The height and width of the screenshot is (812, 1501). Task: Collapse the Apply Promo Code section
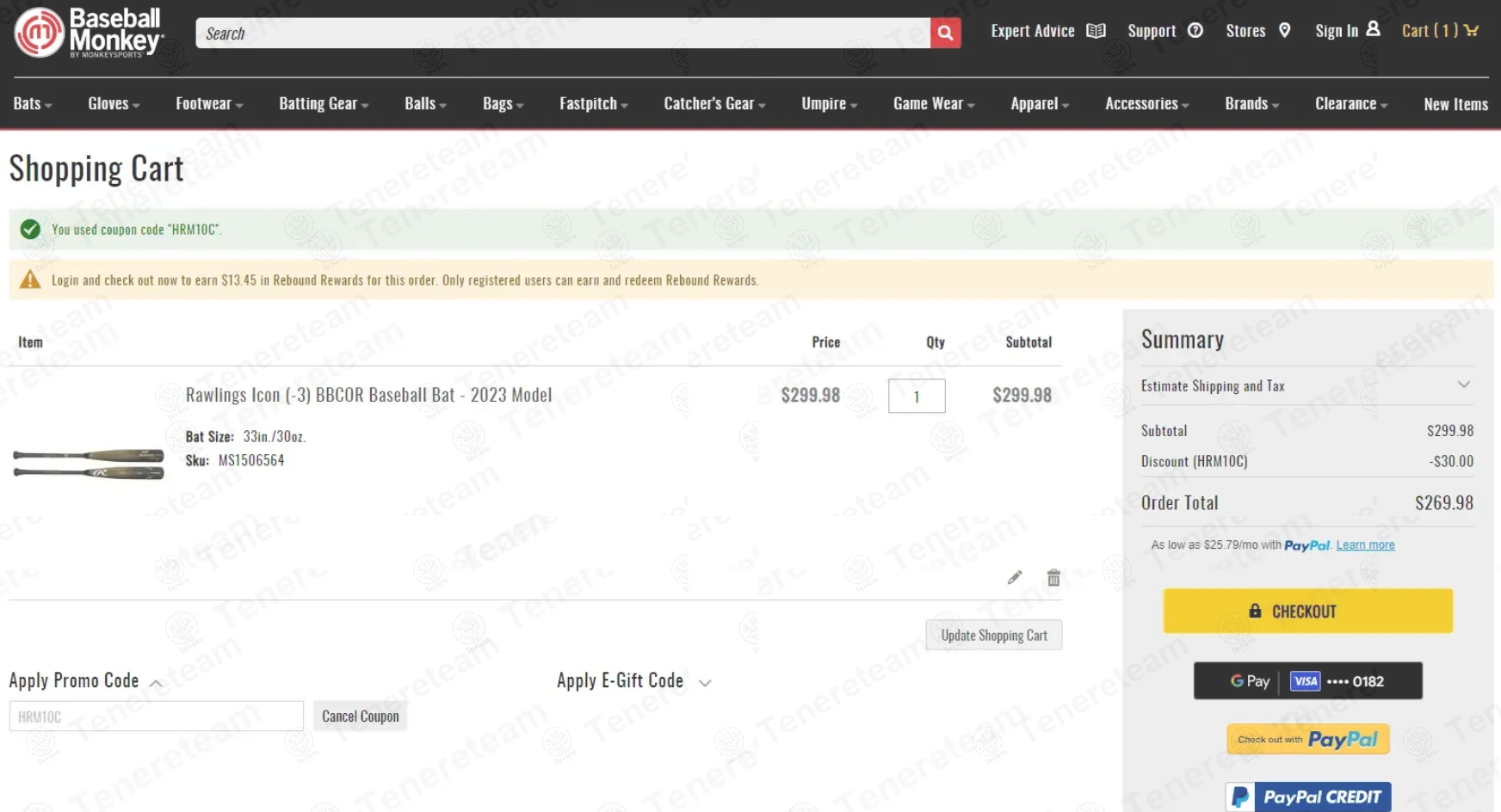(x=156, y=683)
